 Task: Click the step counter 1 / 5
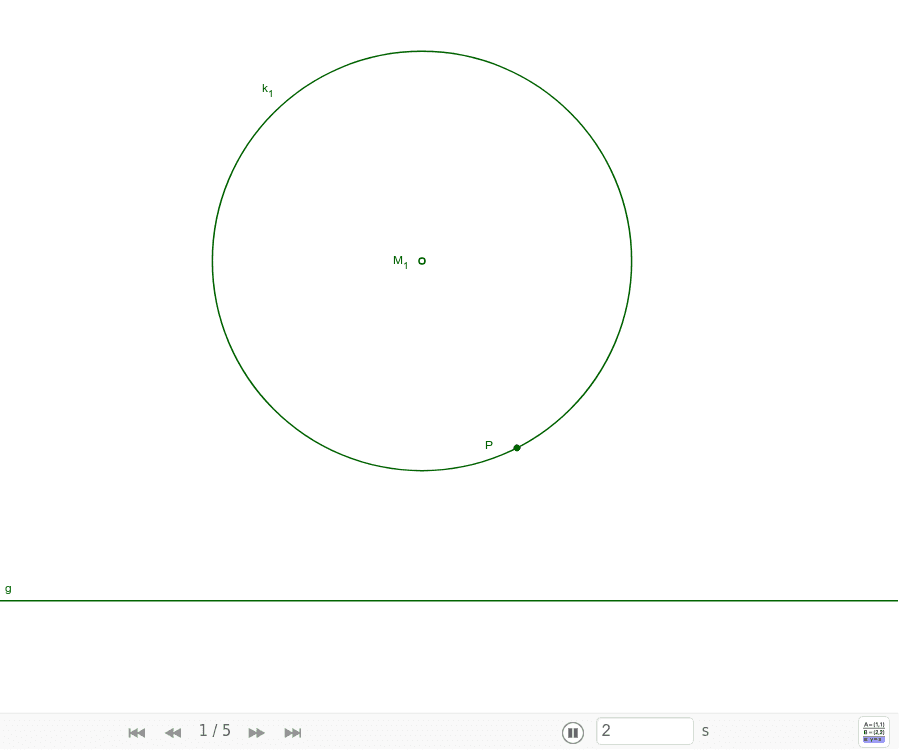[x=215, y=730]
